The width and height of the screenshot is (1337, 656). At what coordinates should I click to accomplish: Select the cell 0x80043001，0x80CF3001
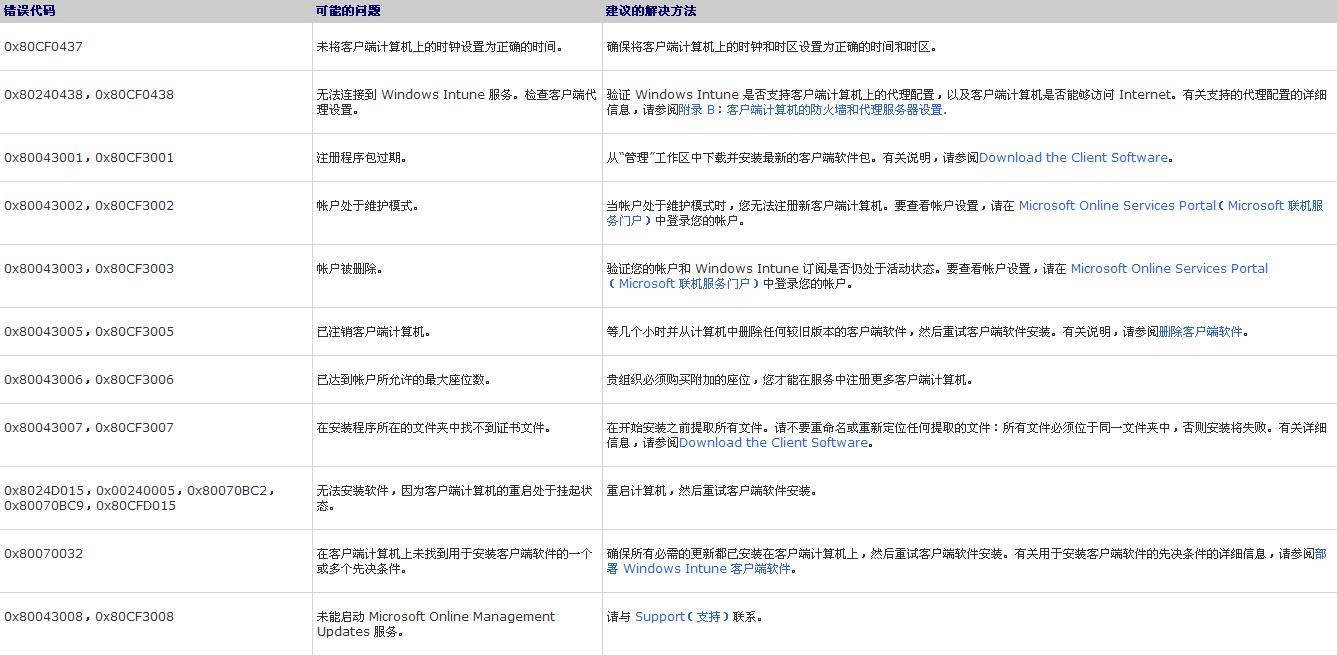(89, 158)
